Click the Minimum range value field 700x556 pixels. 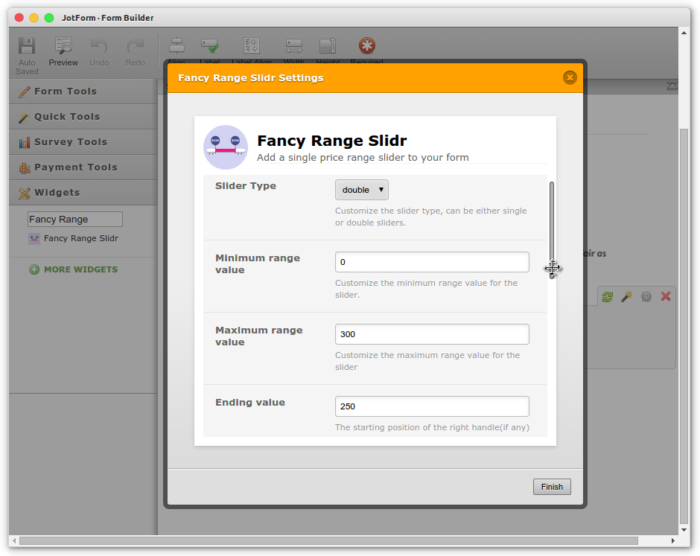point(432,262)
